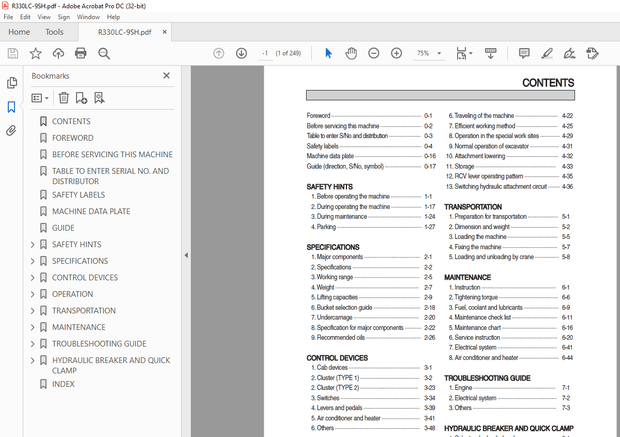
Task: Close the Bookmarks panel
Action: click(166, 76)
